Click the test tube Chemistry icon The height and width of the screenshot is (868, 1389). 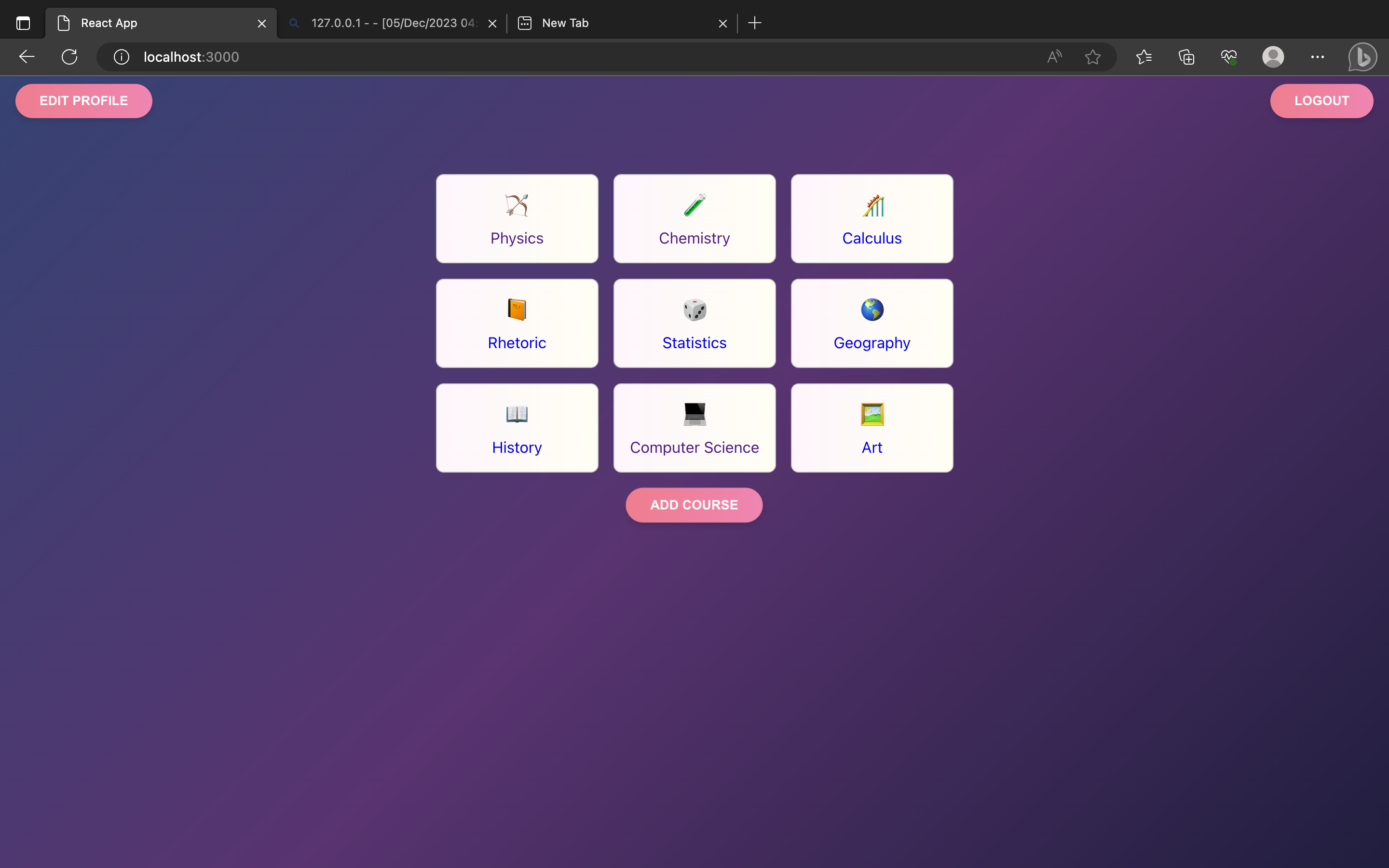(x=694, y=205)
